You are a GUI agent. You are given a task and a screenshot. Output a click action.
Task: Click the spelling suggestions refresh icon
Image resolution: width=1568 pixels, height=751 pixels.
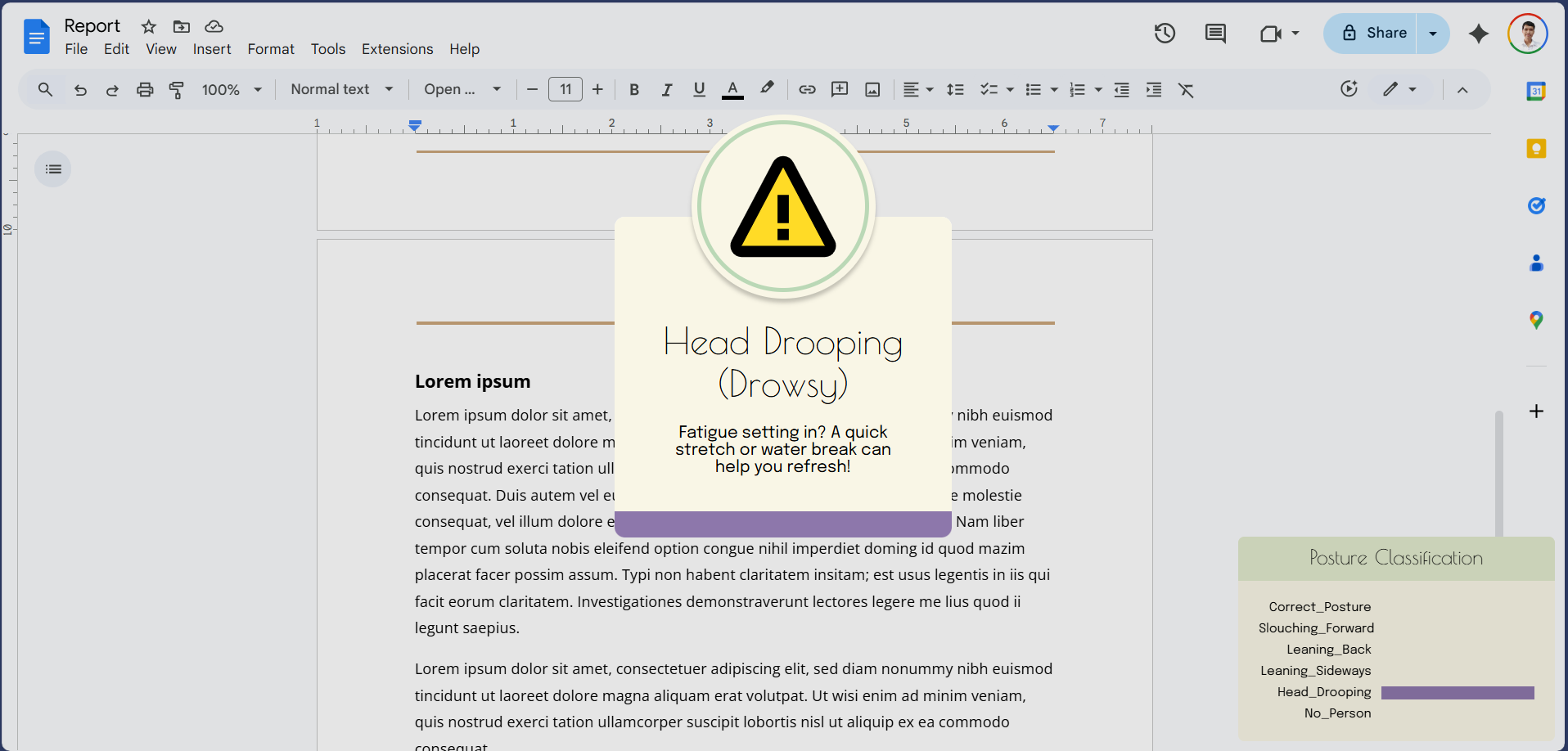coord(1349,88)
